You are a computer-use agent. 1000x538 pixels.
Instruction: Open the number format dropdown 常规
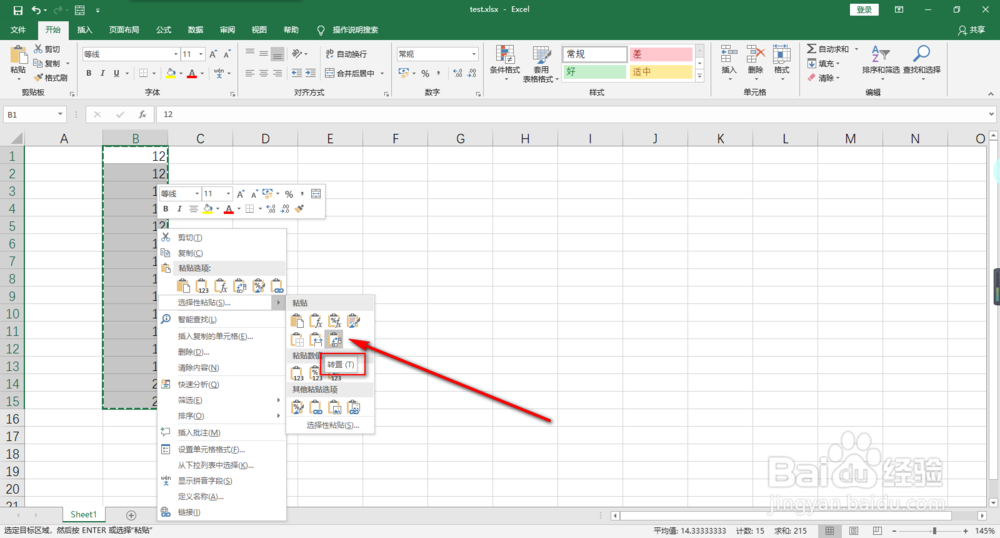coord(474,54)
